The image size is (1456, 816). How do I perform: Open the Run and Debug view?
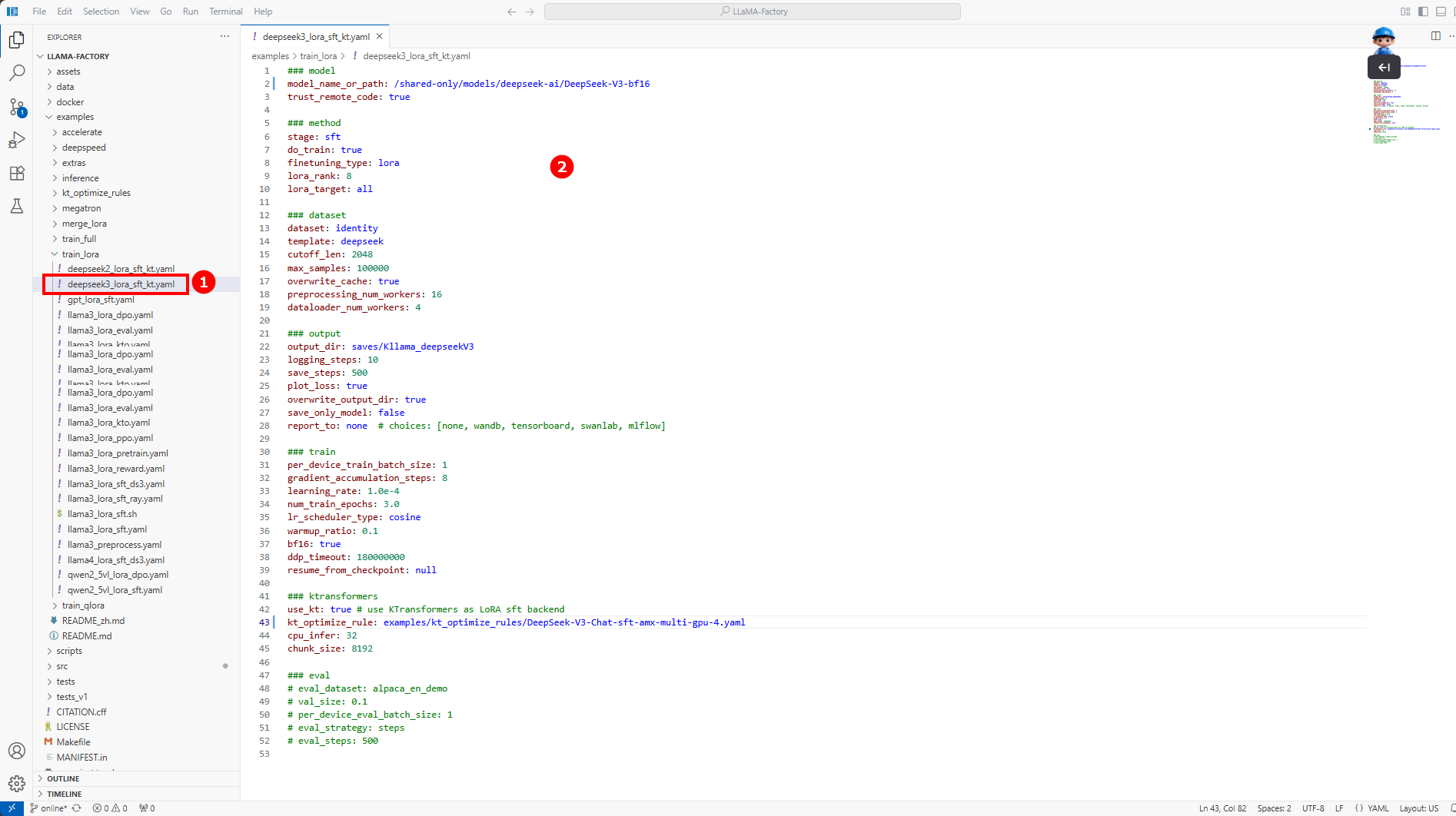click(x=16, y=140)
